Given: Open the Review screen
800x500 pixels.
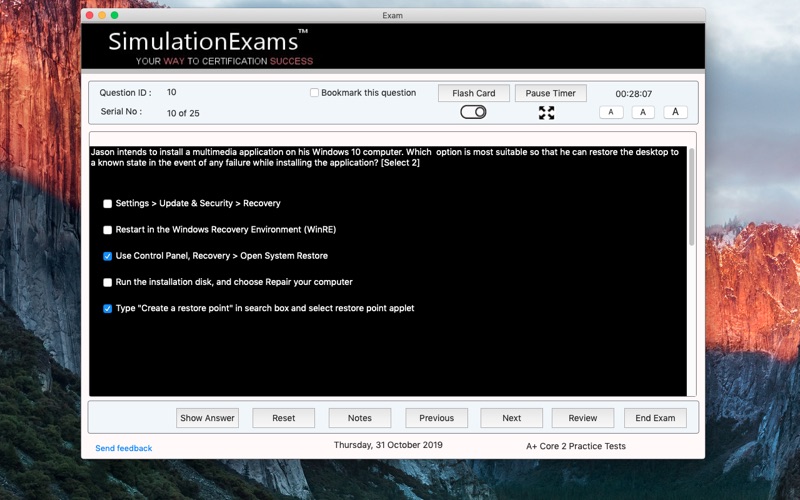Looking at the screenshot, I should 583,418.
